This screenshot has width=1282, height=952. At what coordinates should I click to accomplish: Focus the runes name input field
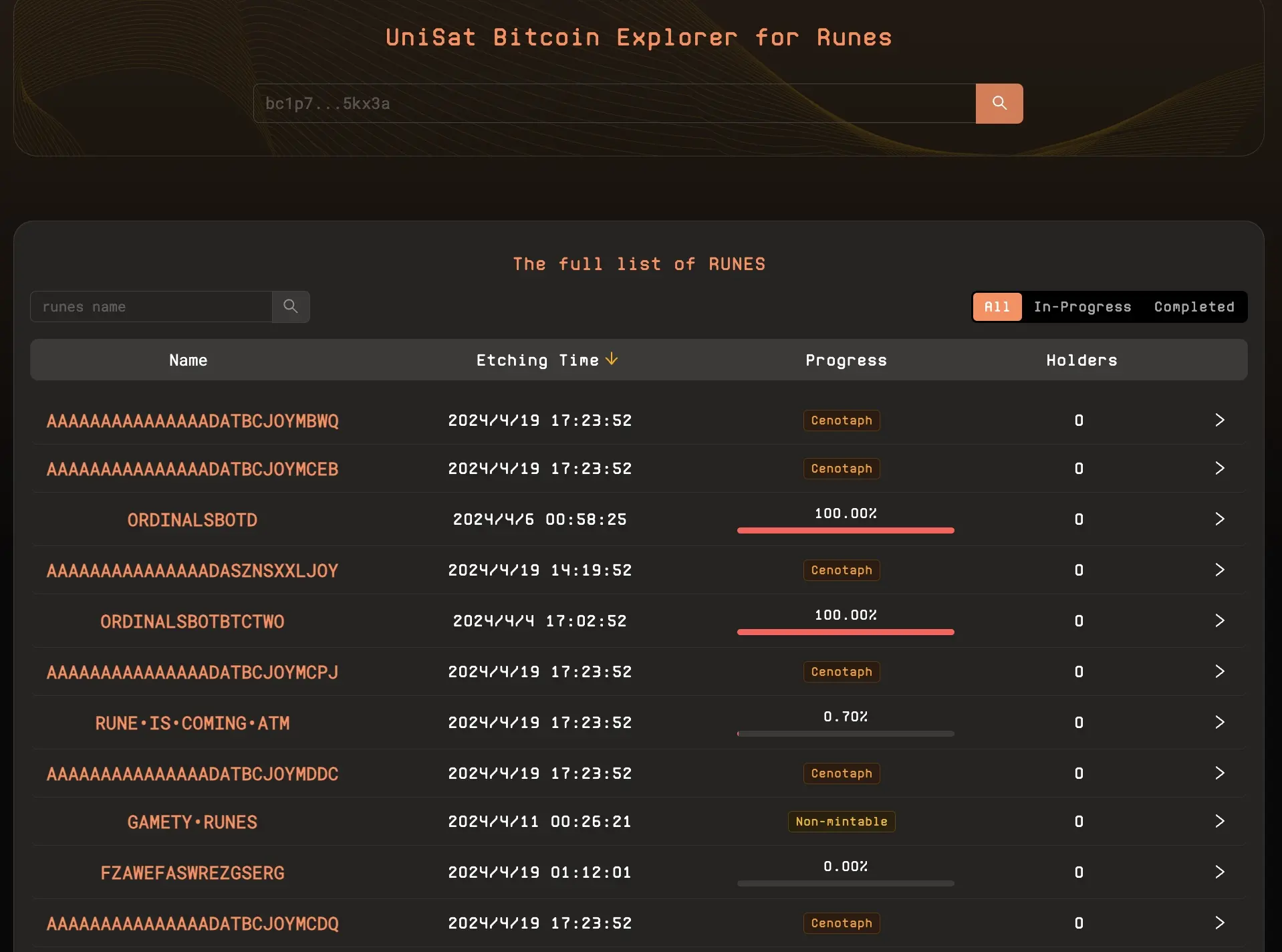[x=151, y=307]
